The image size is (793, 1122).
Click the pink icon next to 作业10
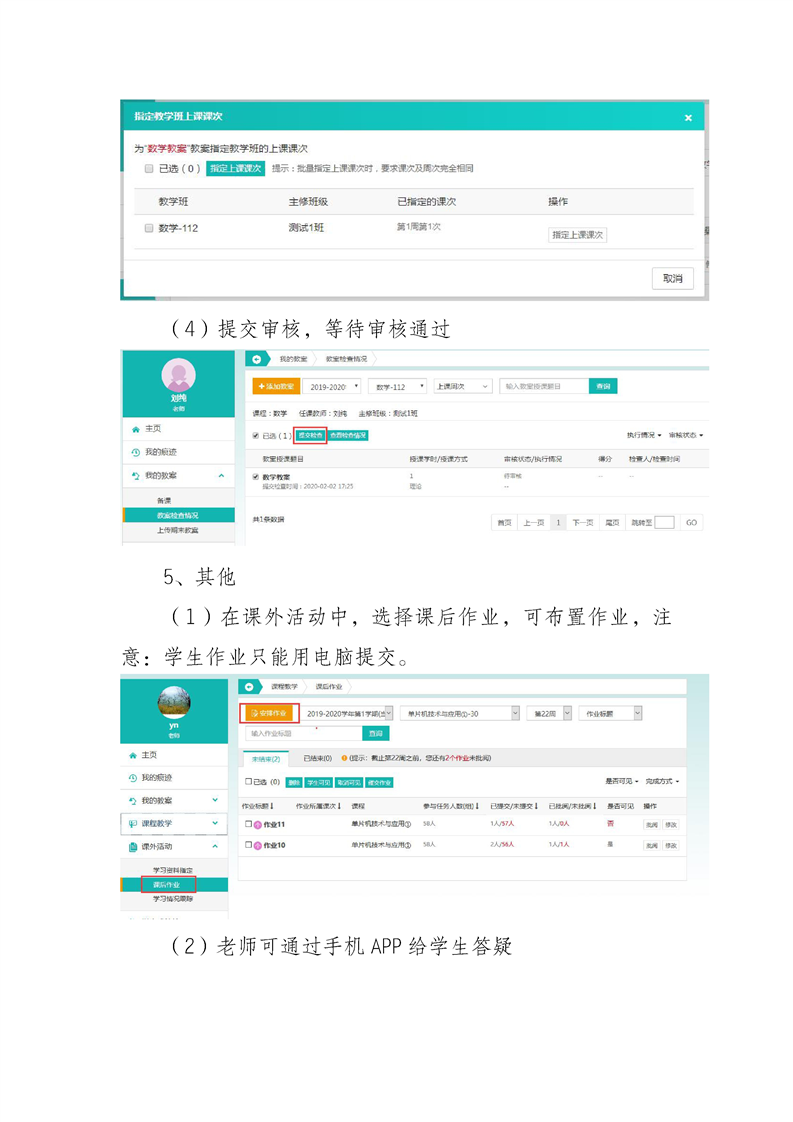(257, 846)
